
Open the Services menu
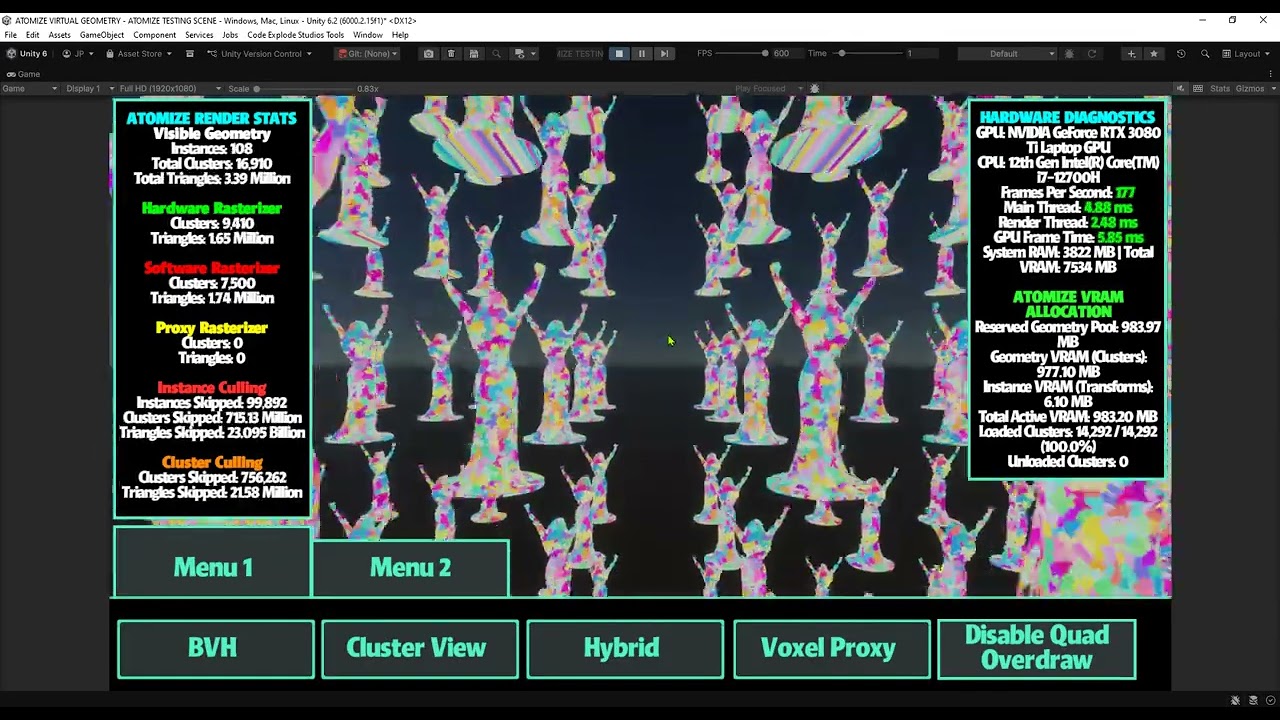pyautogui.click(x=199, y=35)
